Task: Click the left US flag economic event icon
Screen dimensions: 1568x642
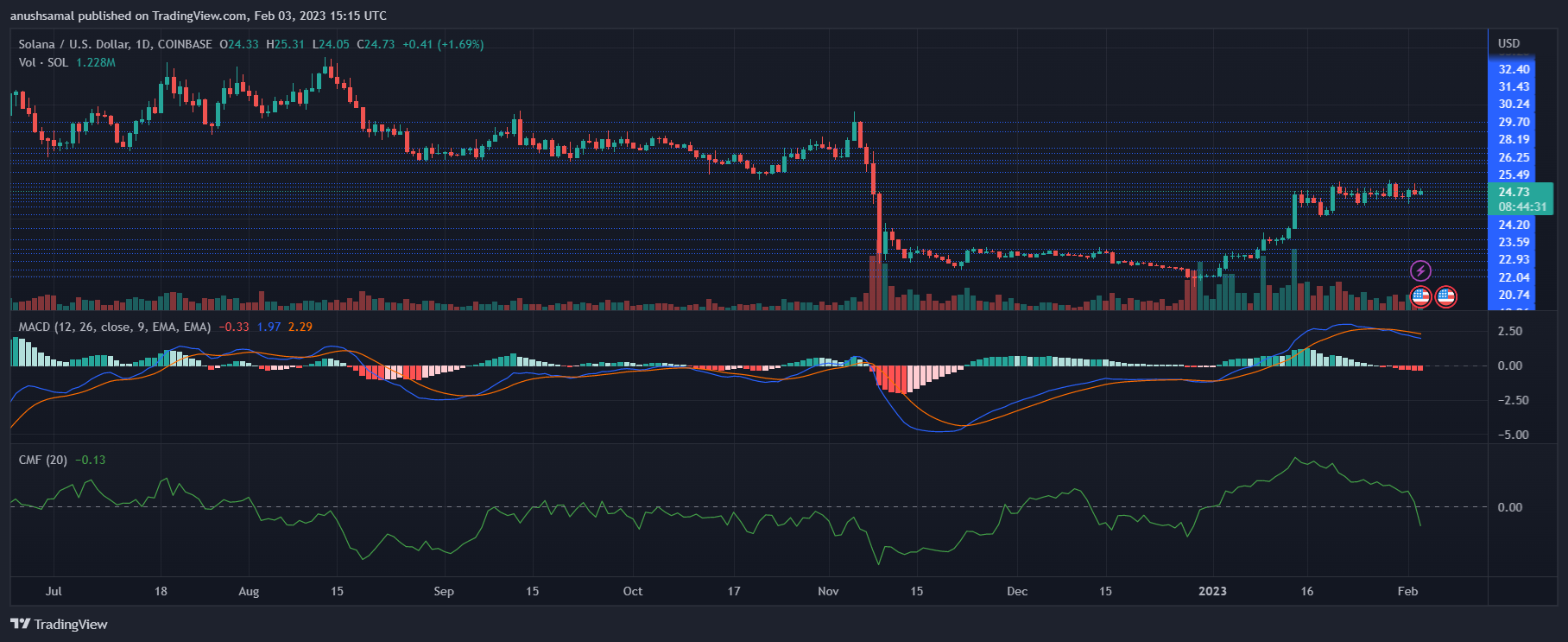Action: pos(1420,297)
